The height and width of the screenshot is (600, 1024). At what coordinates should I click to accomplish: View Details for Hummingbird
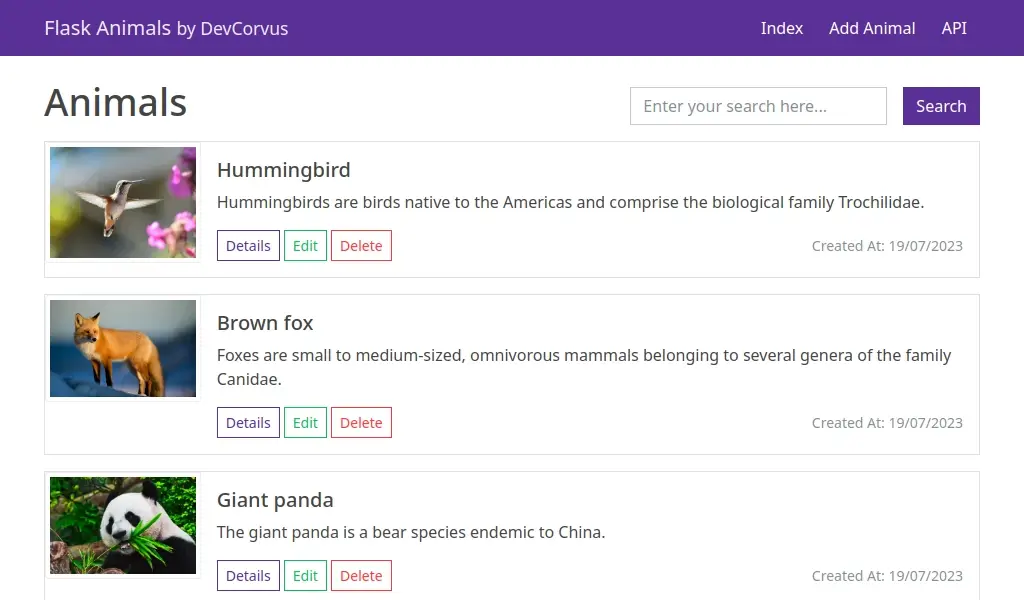[x=248, y=245]
